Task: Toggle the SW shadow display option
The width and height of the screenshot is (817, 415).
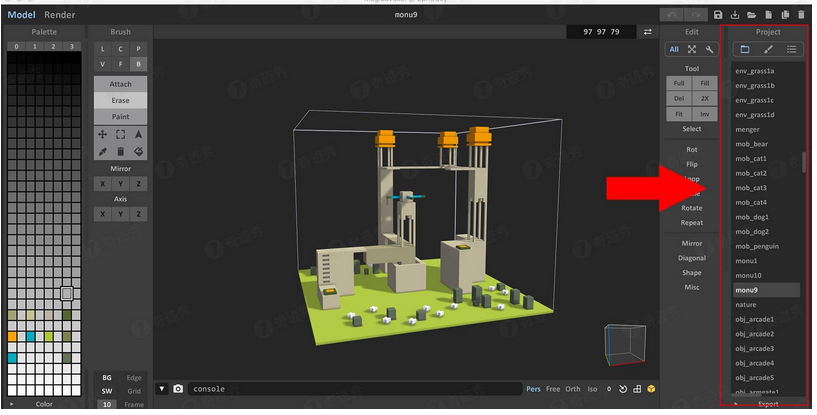Action: pos(107,391)
